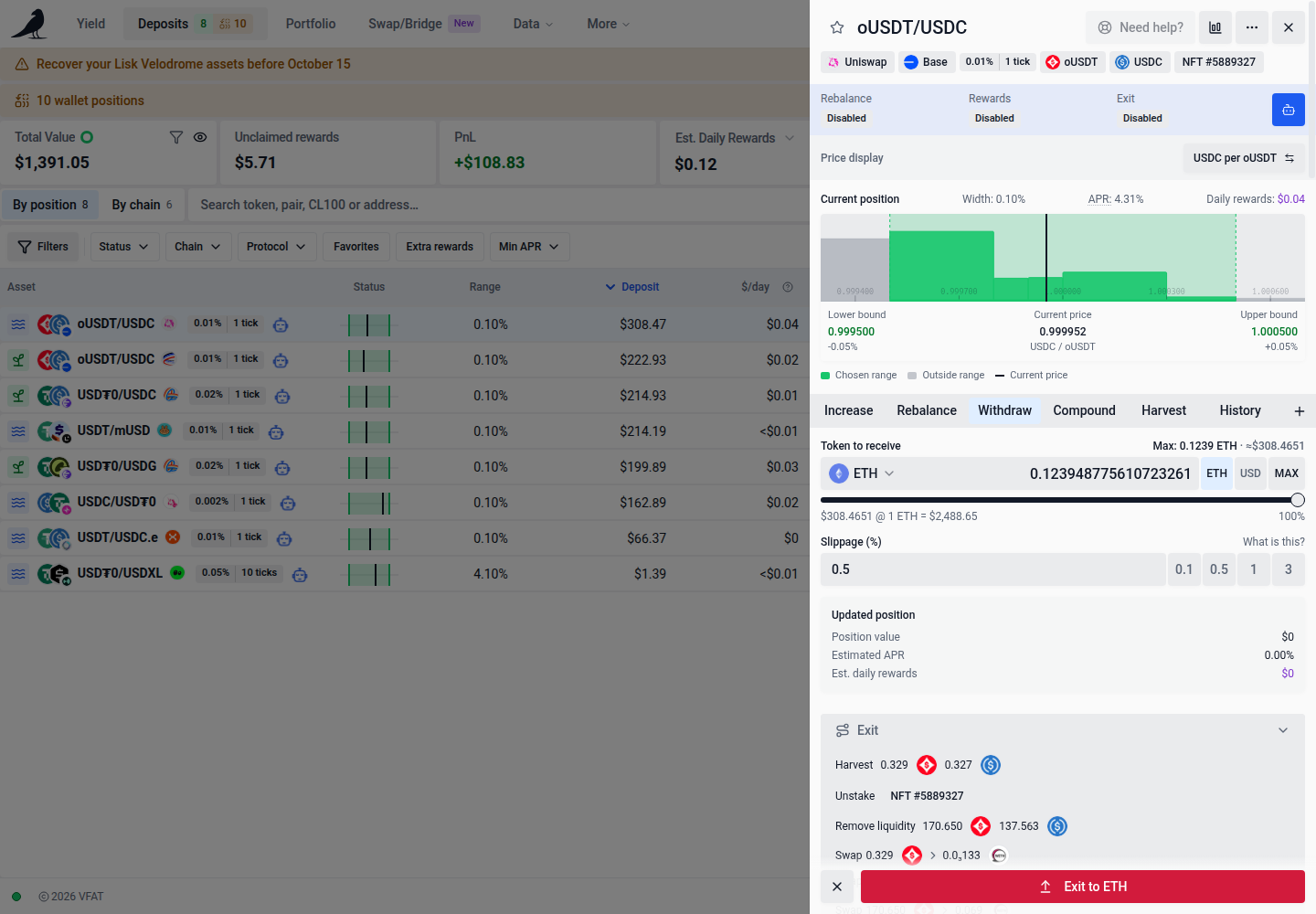Star the oUSDT/USDC position as favorite
The width and height of the screenshot is (1316, 914).
836,27
